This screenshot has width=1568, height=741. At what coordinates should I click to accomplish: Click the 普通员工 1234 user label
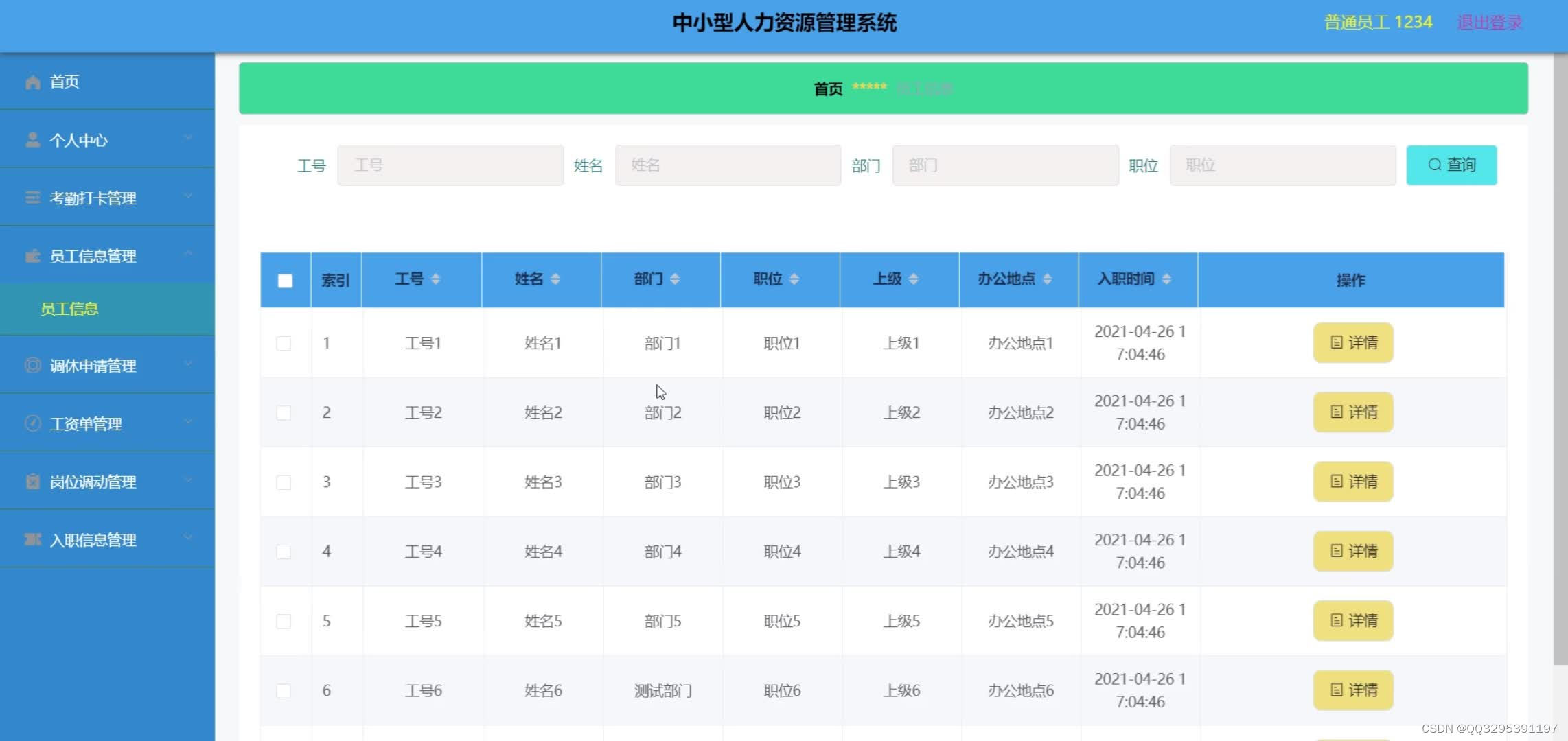[1378, 22]
